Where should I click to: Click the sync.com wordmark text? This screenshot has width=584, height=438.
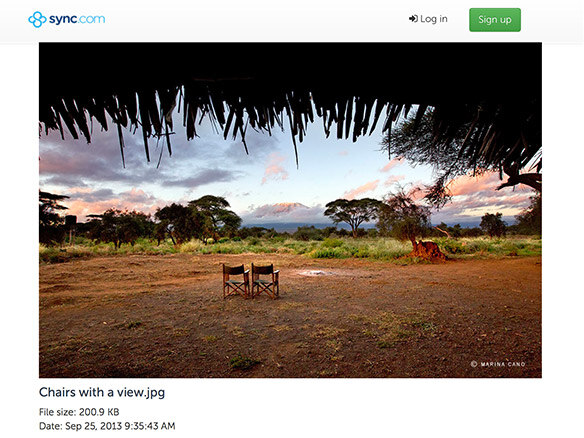coord(77,19)
